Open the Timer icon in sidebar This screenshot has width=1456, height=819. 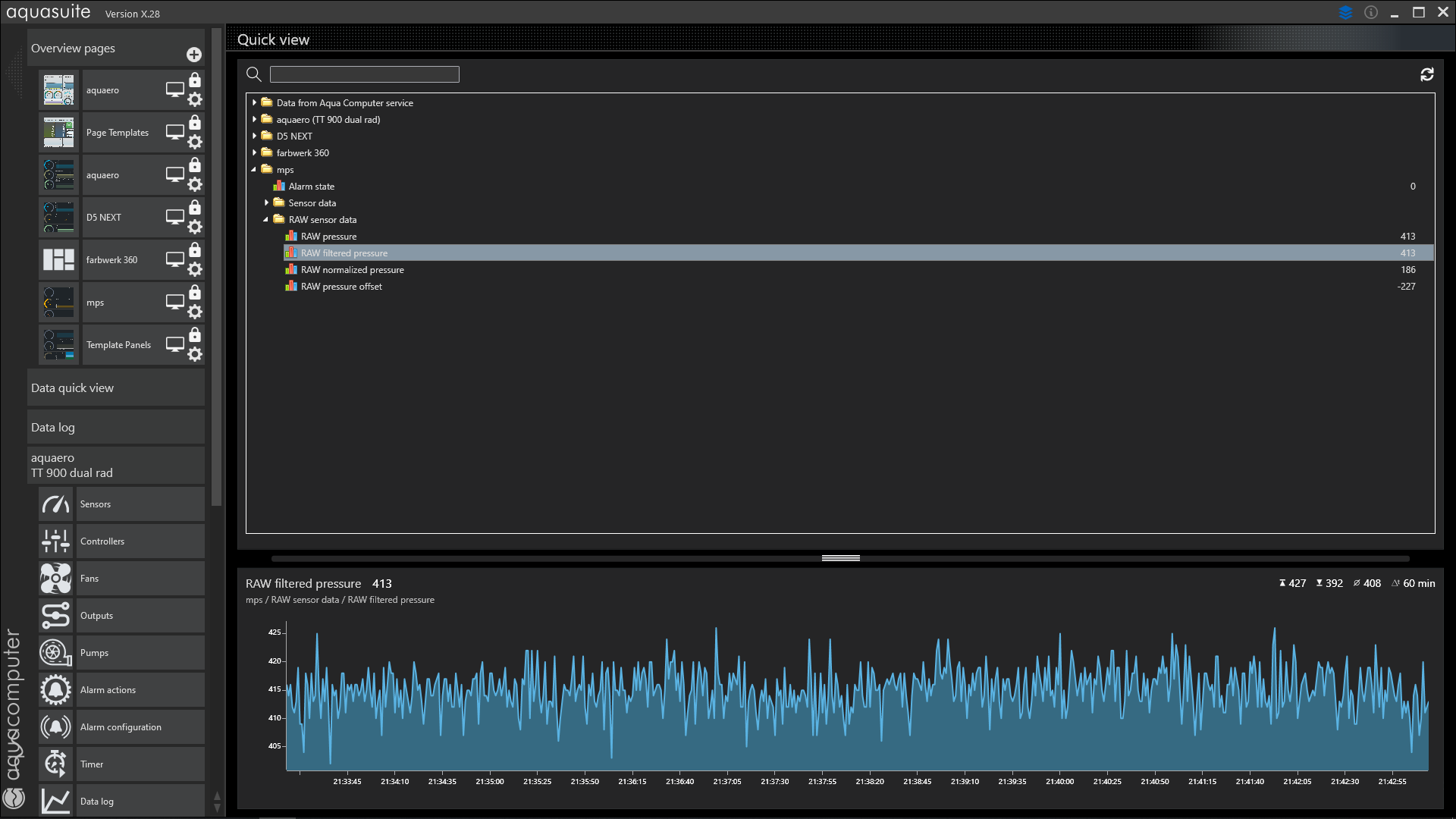point(55,764)
